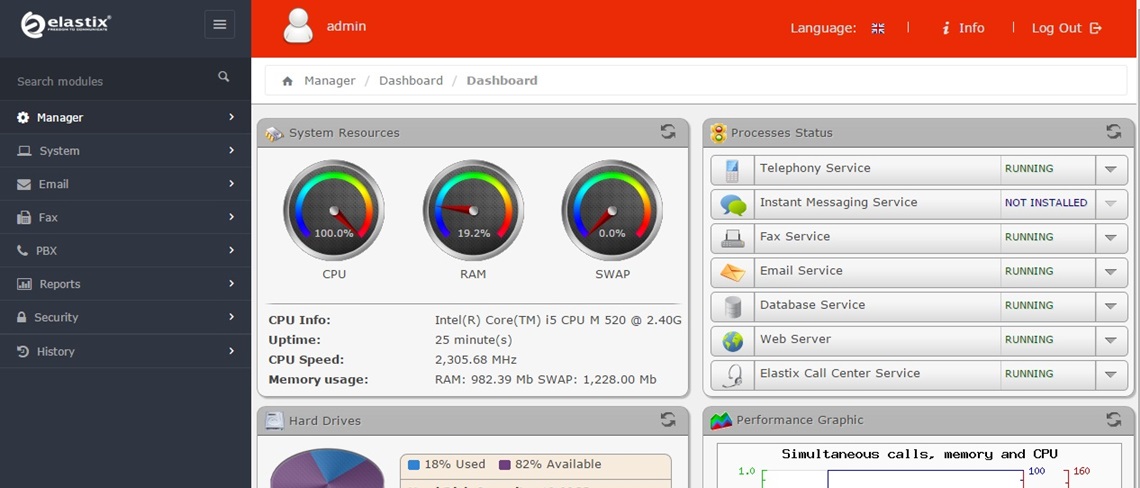Open the PBX sidebar menu

coord(125,250)
